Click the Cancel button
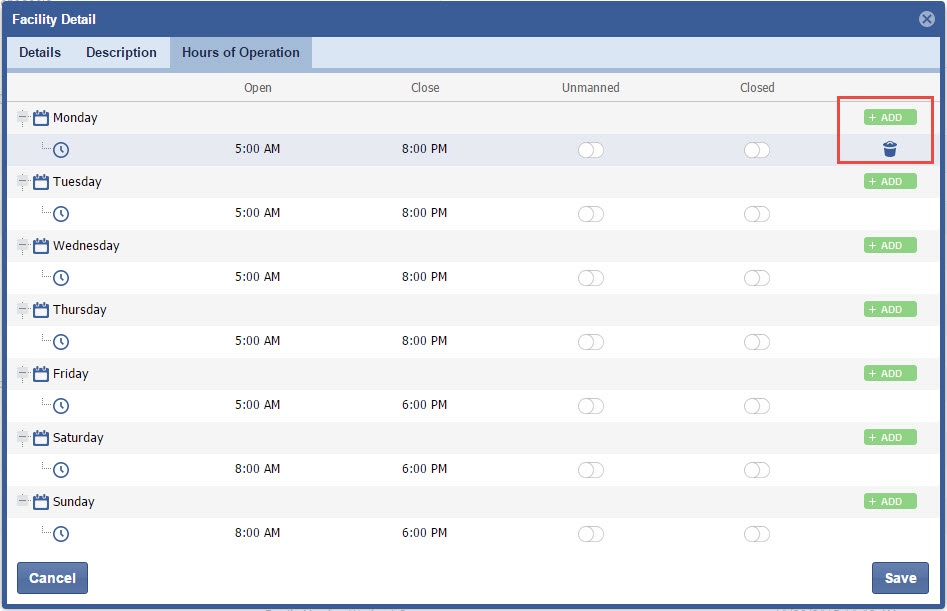The height and width of the screenshot is (611, 947). click(53, 578)
